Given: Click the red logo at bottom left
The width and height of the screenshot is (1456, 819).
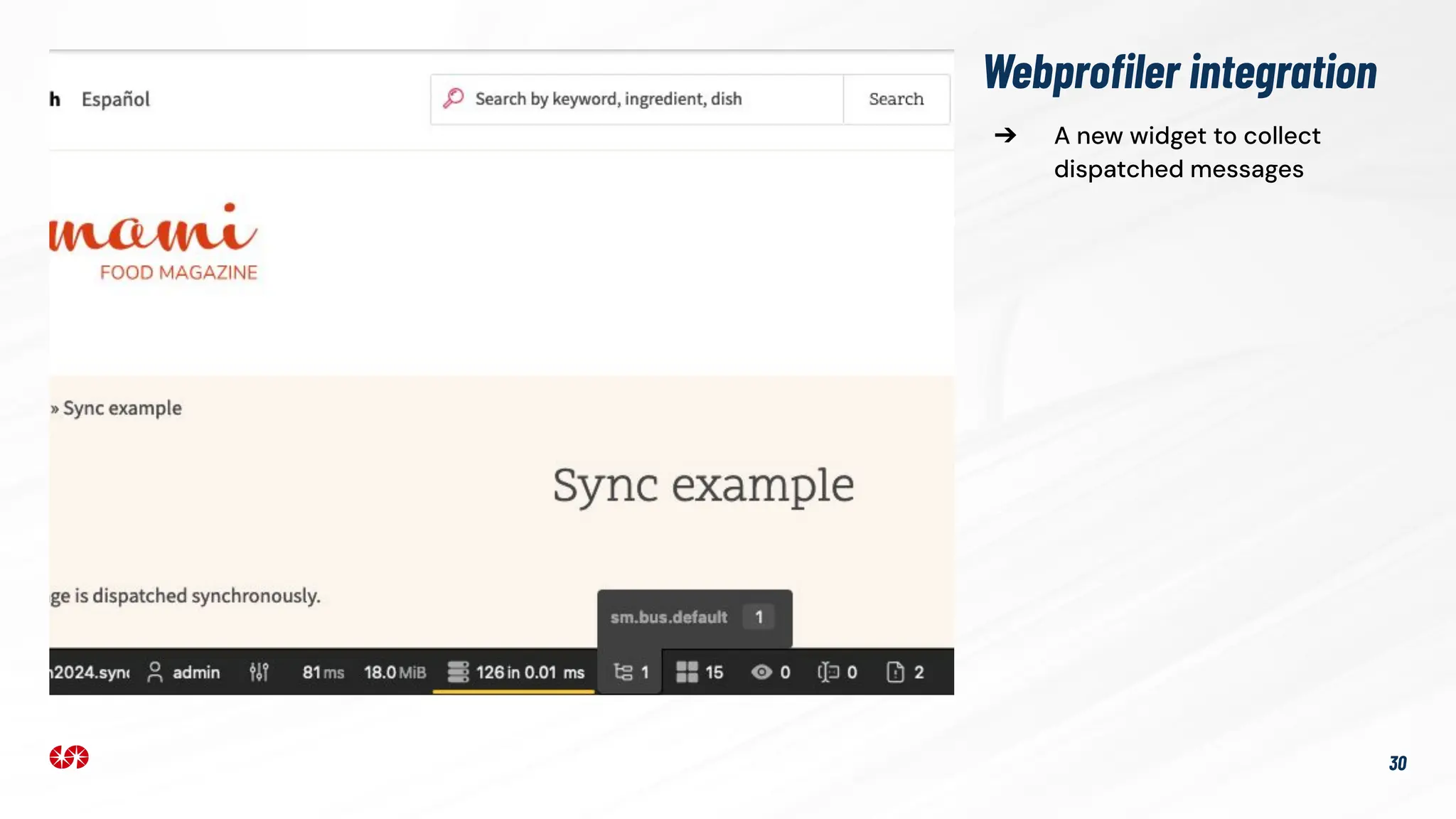Looking at the screenshot, I should (x=69, y=757).
